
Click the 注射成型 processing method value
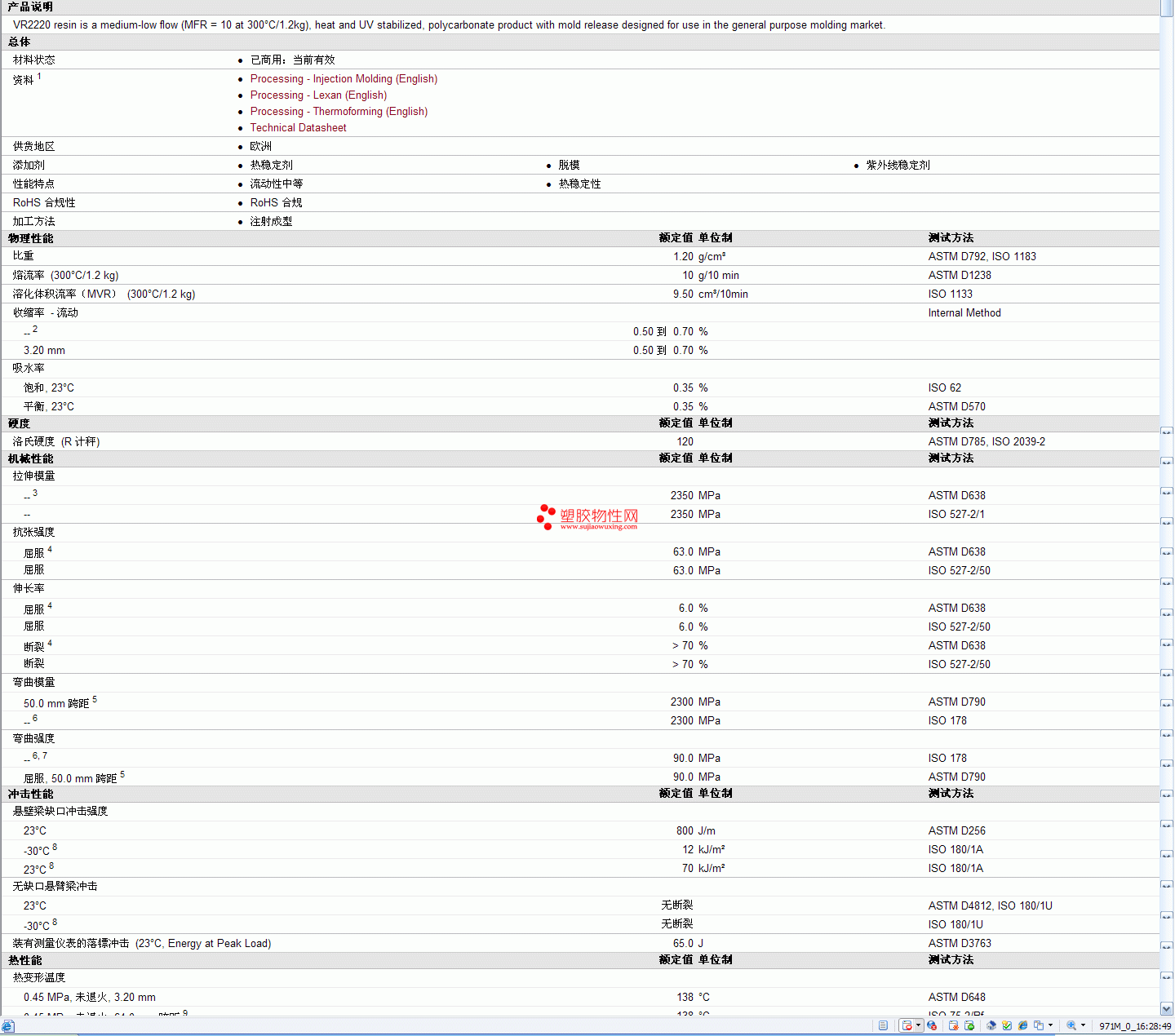tap(271, 222)
